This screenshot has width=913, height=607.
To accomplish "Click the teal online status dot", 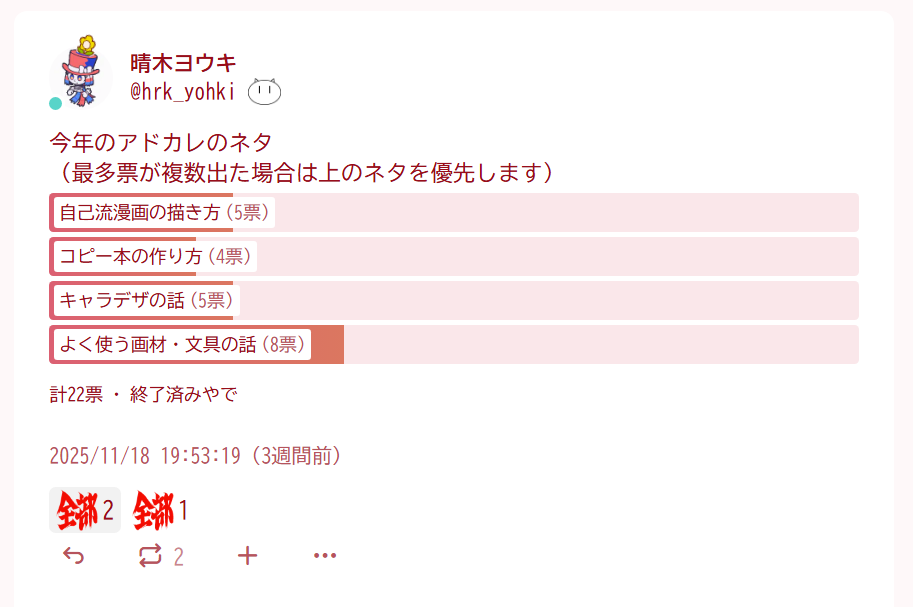I will click(x=56, y=103).
